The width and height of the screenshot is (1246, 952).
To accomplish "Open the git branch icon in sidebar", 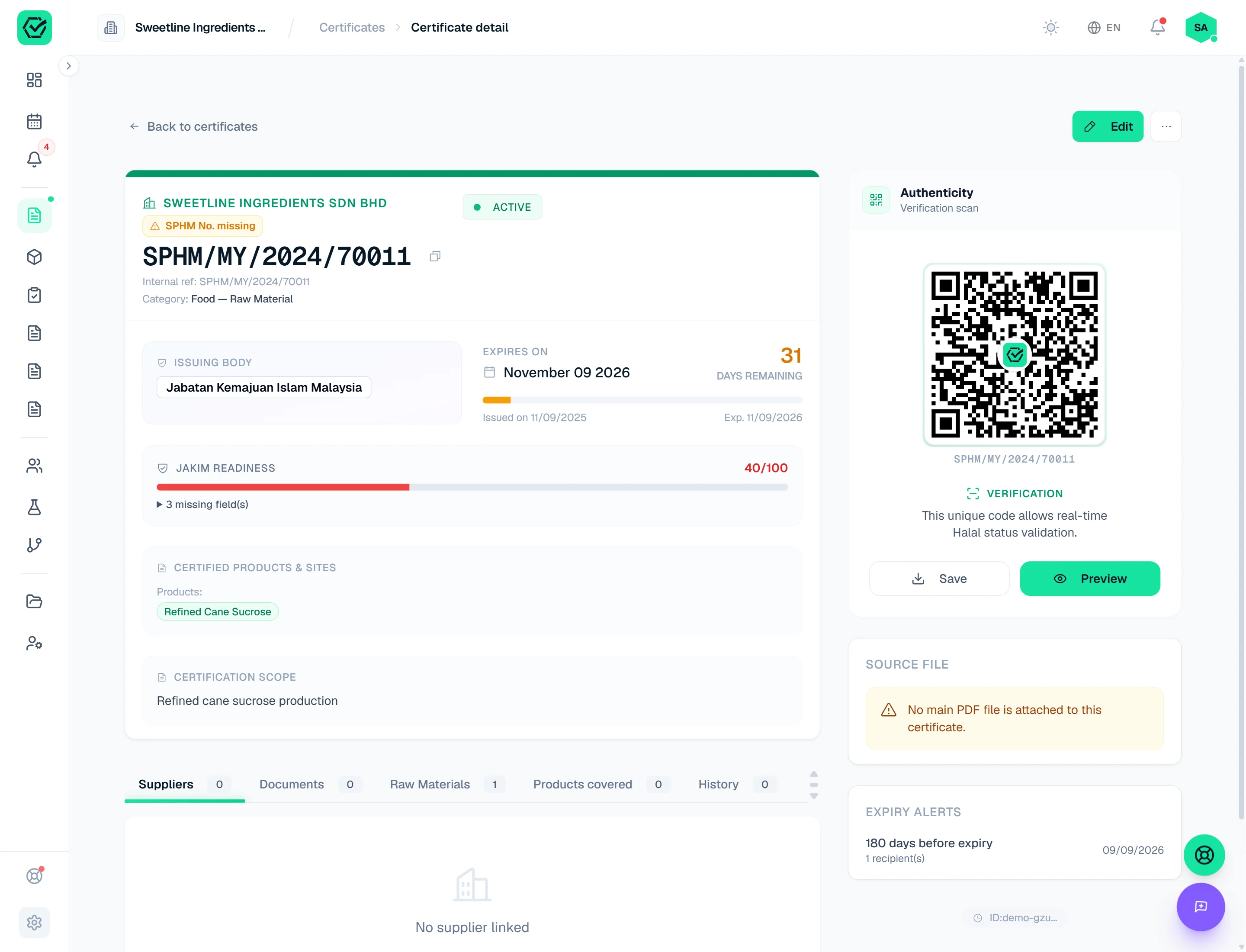I will click(x=34, y=544).
